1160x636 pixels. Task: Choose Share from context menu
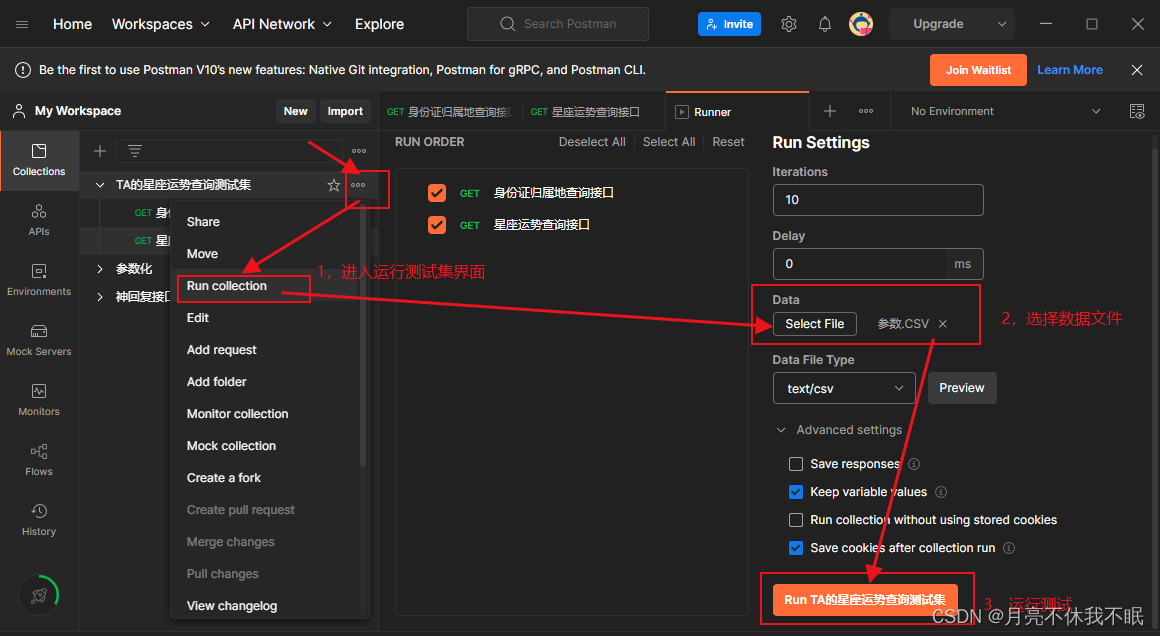(x=203, y=222)
